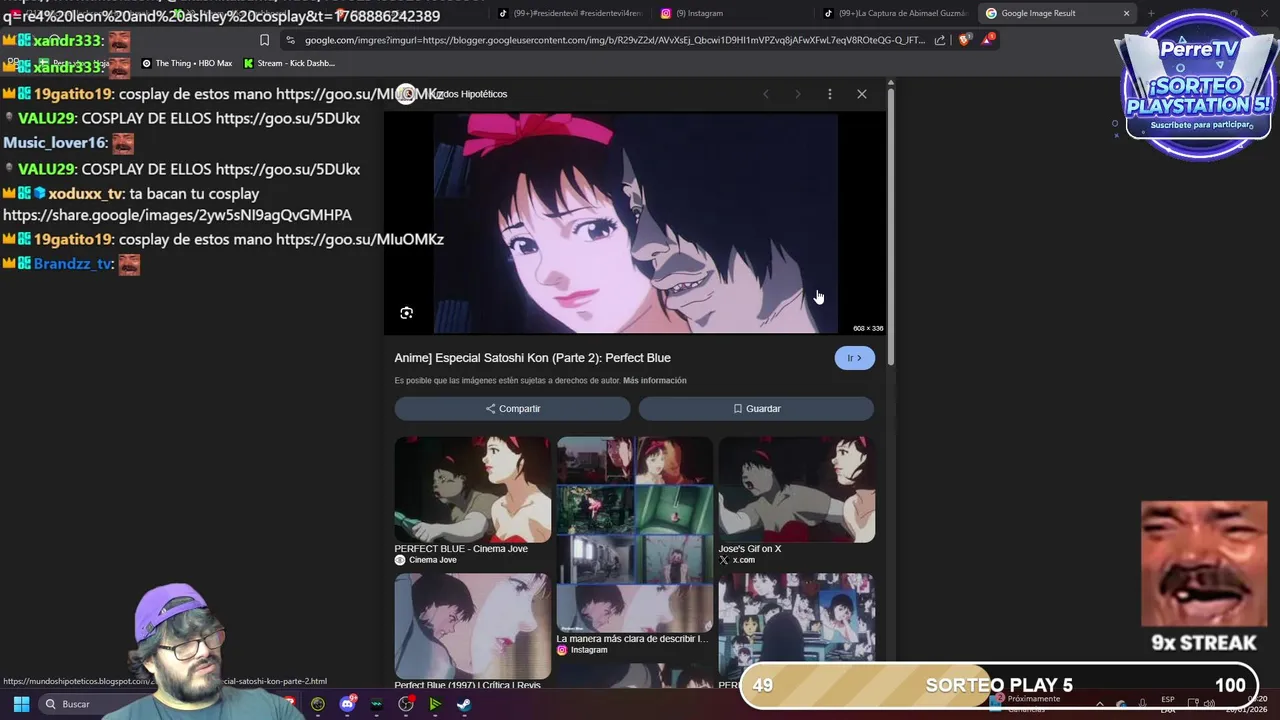Click the Sorteo PlayStation 5 PerreTV banner

click(1196, 88)
